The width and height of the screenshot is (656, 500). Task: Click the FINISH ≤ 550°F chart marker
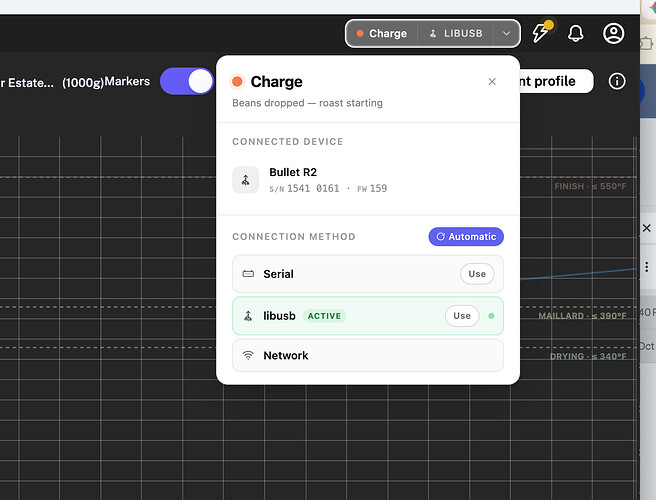pyautogui.click(x=590, y=186)
